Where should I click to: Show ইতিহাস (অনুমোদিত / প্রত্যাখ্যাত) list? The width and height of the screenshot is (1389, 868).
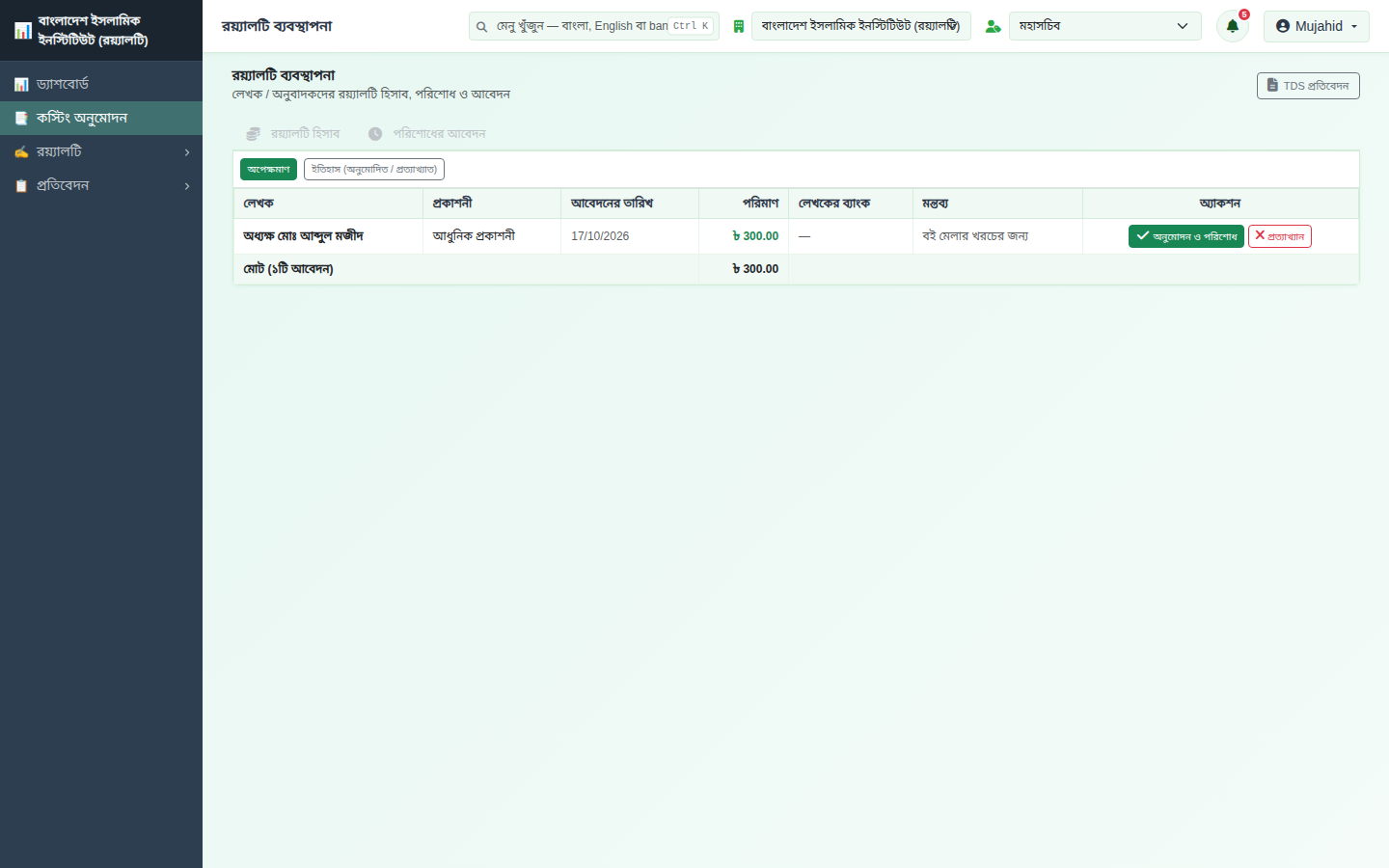[x=374, y=170]
